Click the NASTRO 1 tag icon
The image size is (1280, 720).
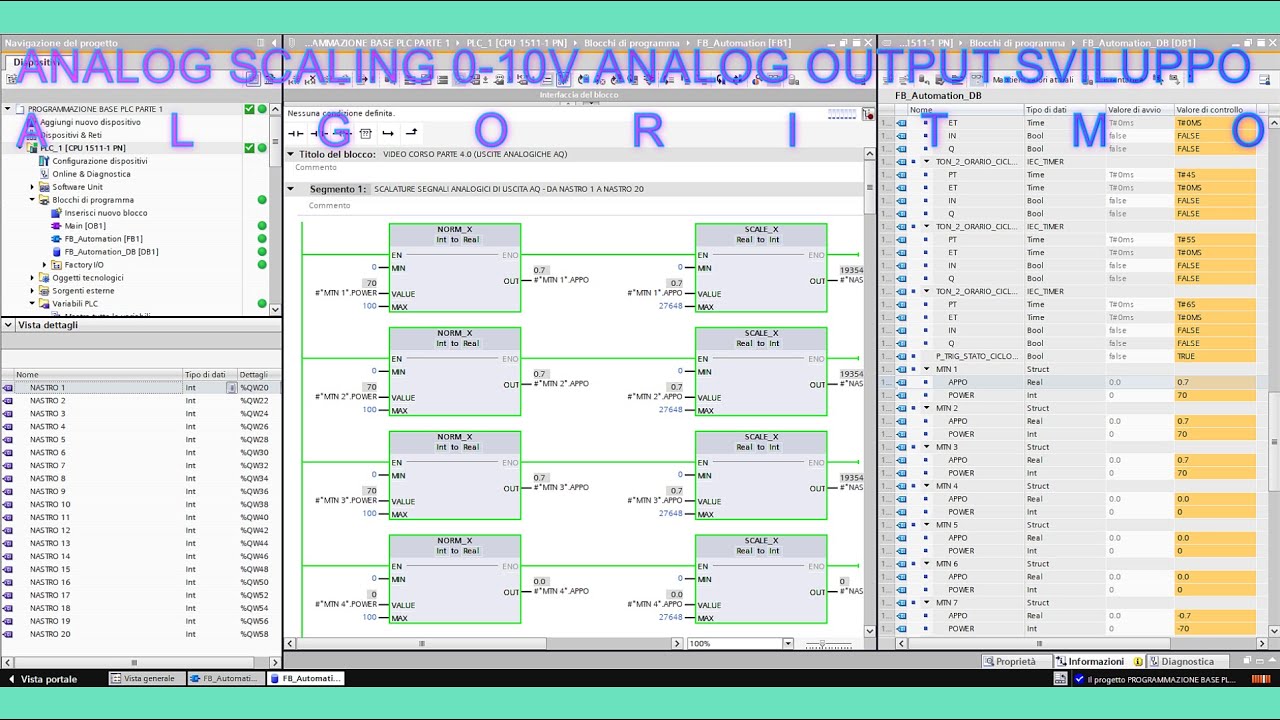pyautogui.click(x=8, y=388)
